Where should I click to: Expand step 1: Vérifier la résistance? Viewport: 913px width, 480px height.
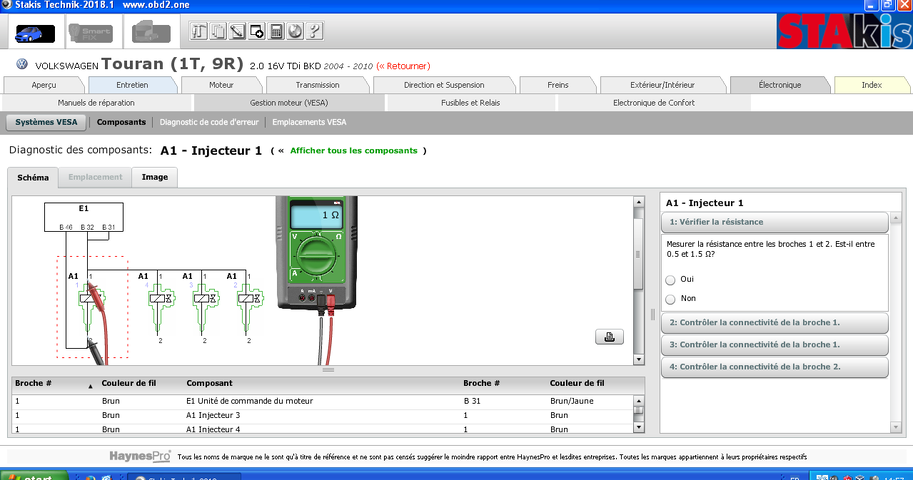774,222
